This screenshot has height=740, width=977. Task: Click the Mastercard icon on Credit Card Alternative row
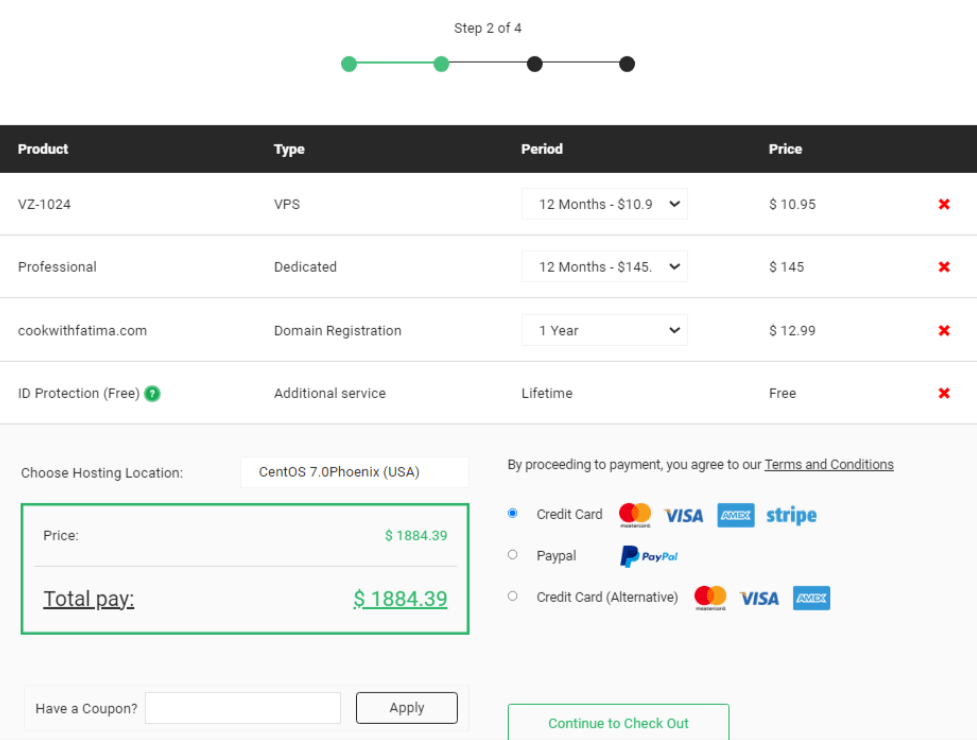point(710,597)
